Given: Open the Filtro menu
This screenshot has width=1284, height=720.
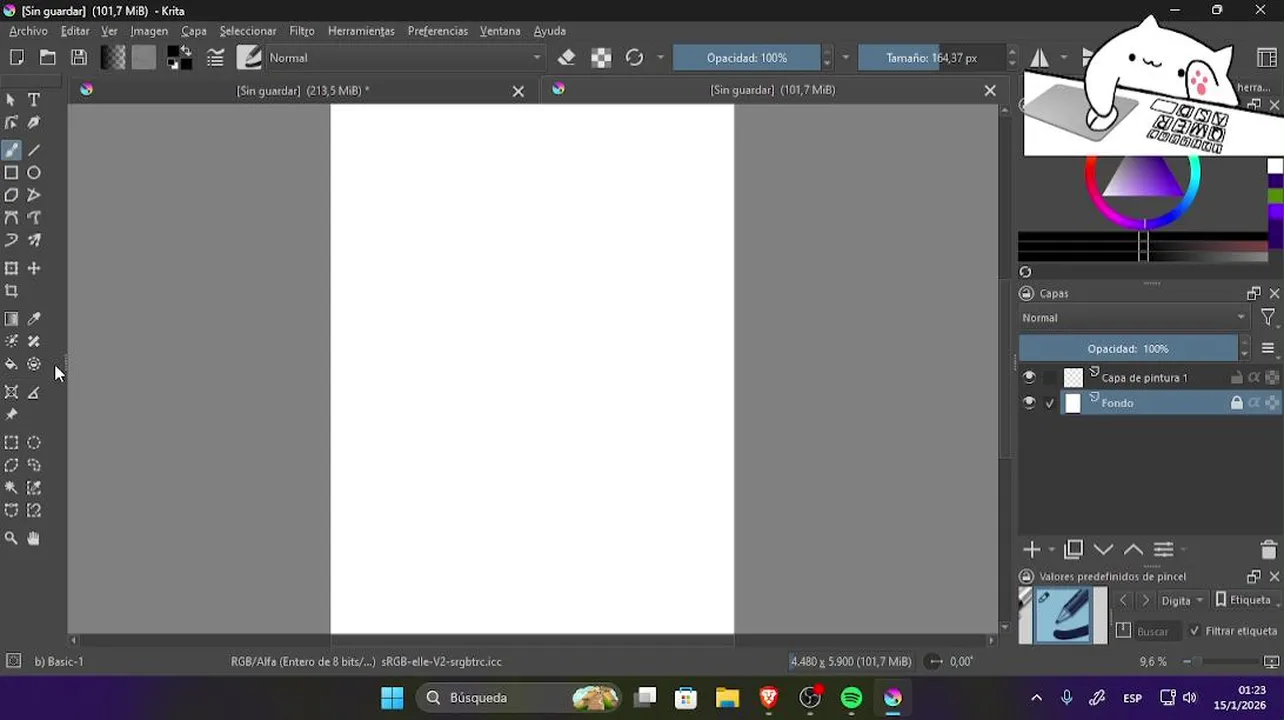Looking at the screenshot, I should coord(302,31).
